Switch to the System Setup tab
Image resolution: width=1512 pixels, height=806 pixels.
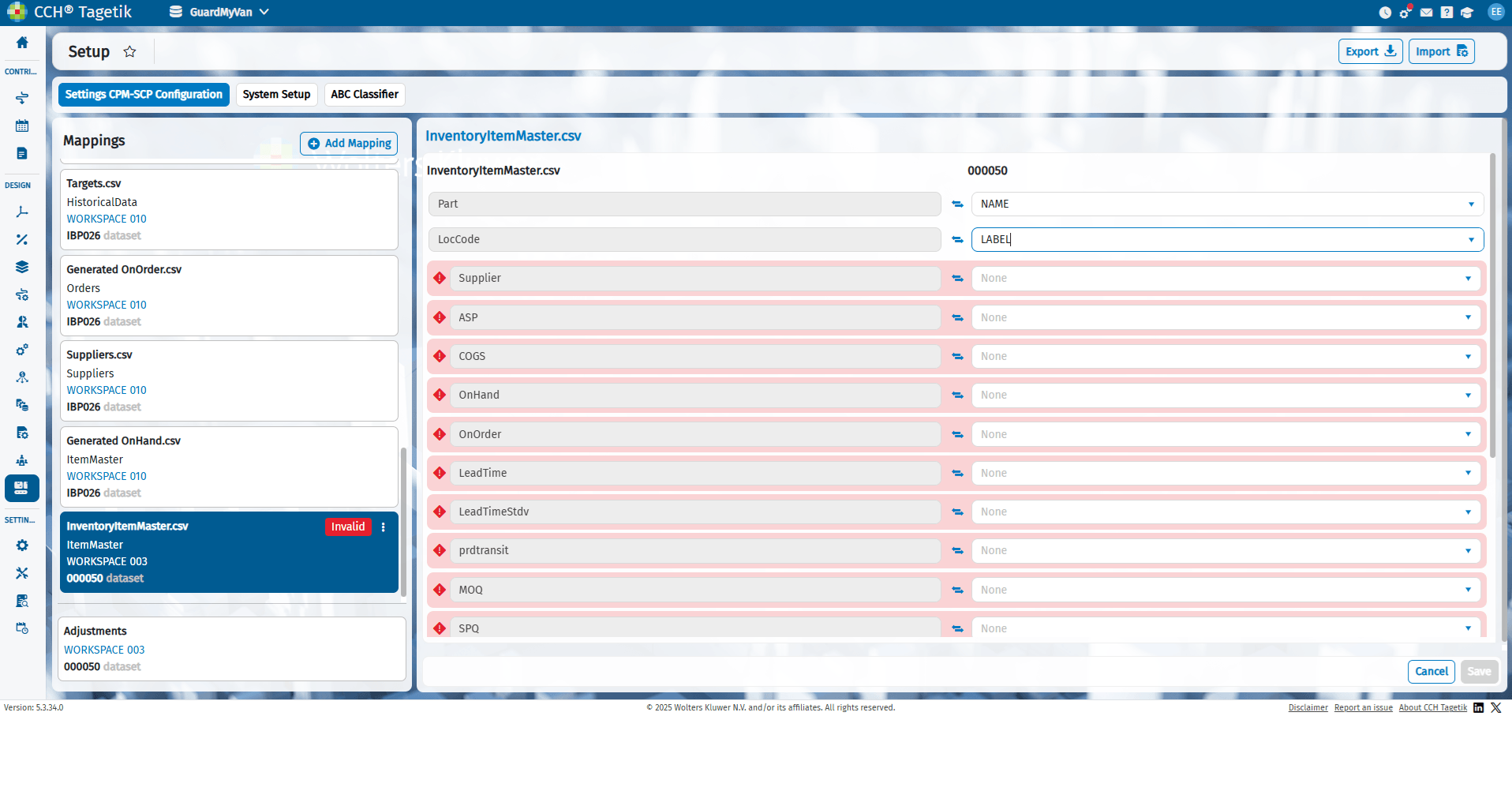[276, 95]
